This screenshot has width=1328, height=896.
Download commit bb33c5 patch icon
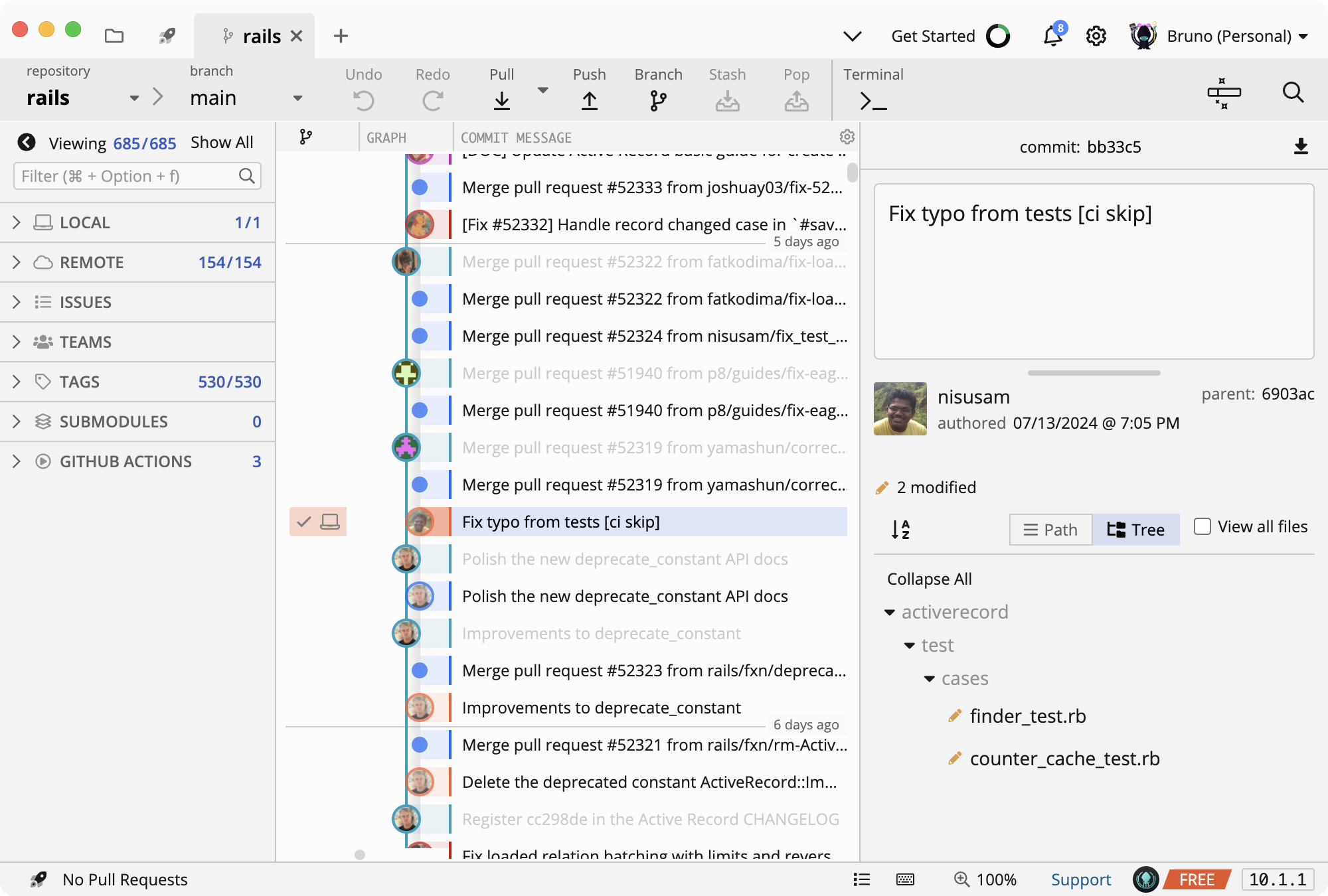click(1301, 147)
